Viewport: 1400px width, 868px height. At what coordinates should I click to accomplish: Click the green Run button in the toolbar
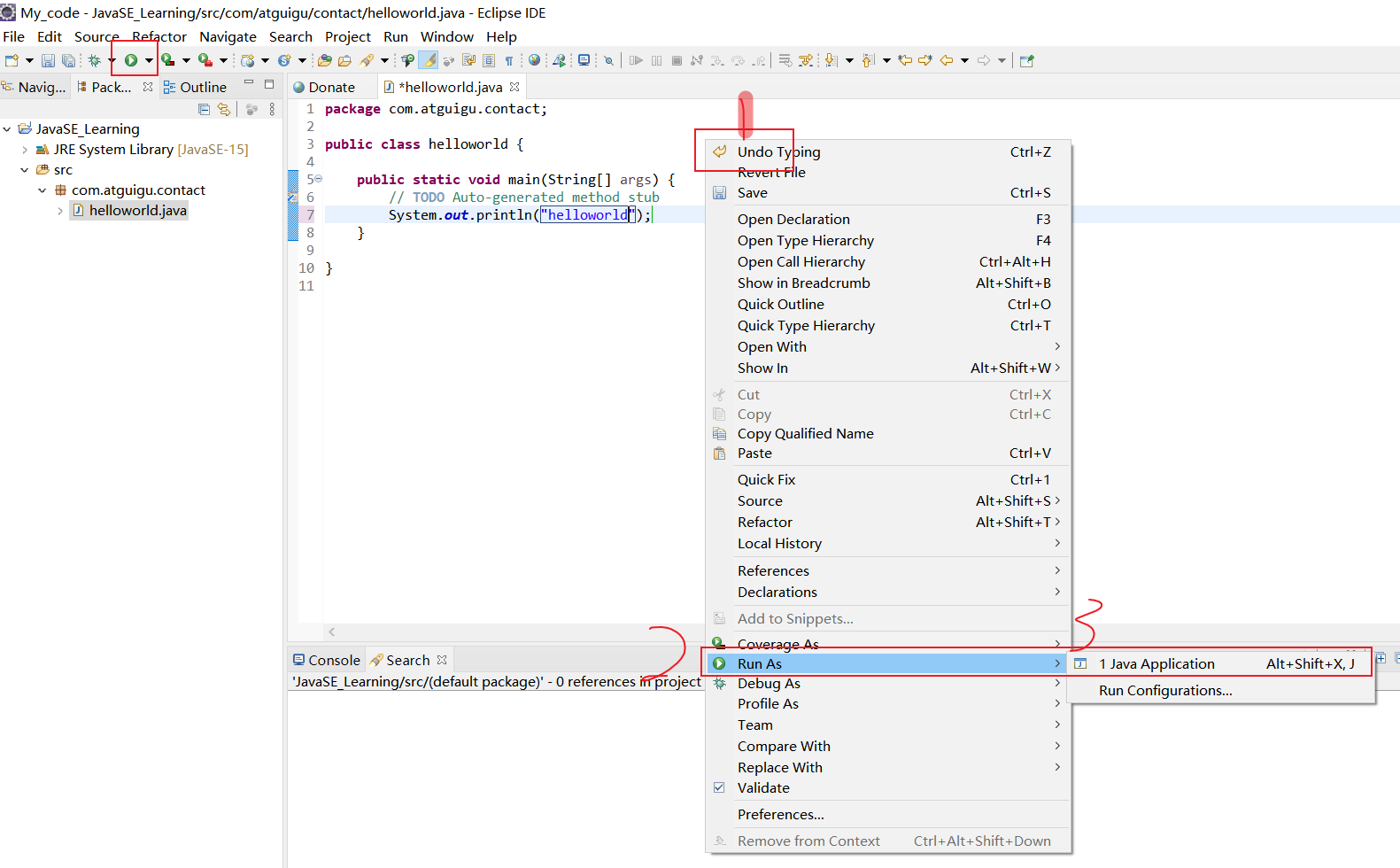click(131, 60)
